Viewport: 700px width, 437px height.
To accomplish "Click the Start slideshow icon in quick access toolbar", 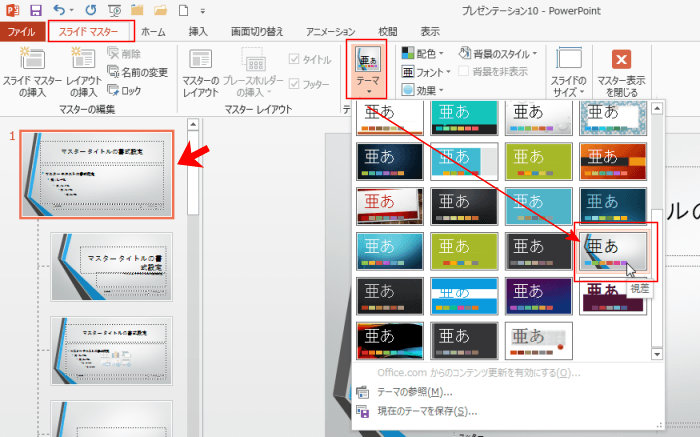I will [115, 10].
